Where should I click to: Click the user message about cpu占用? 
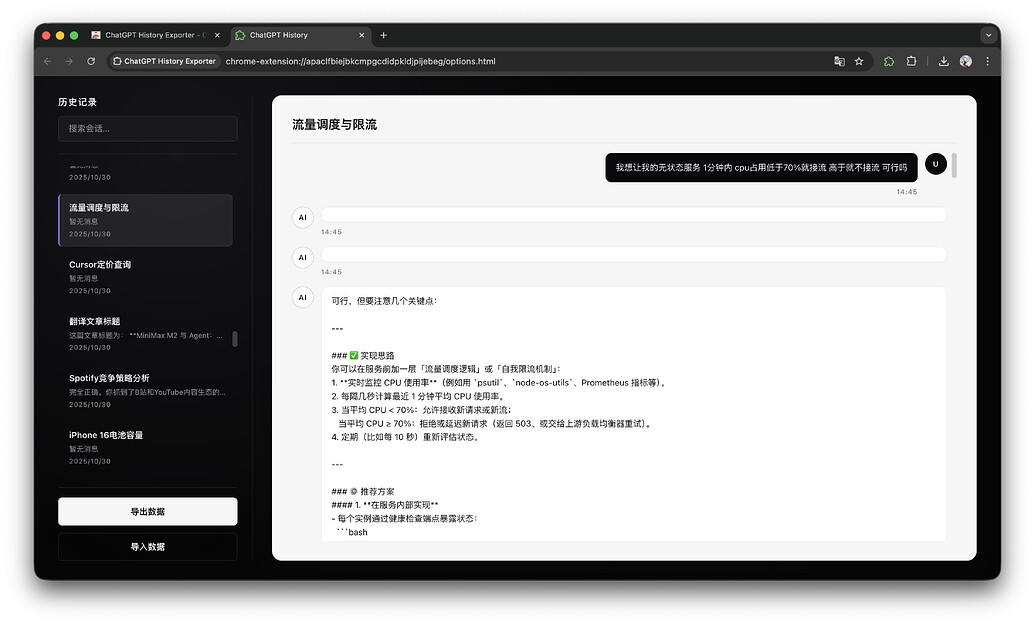761,168
